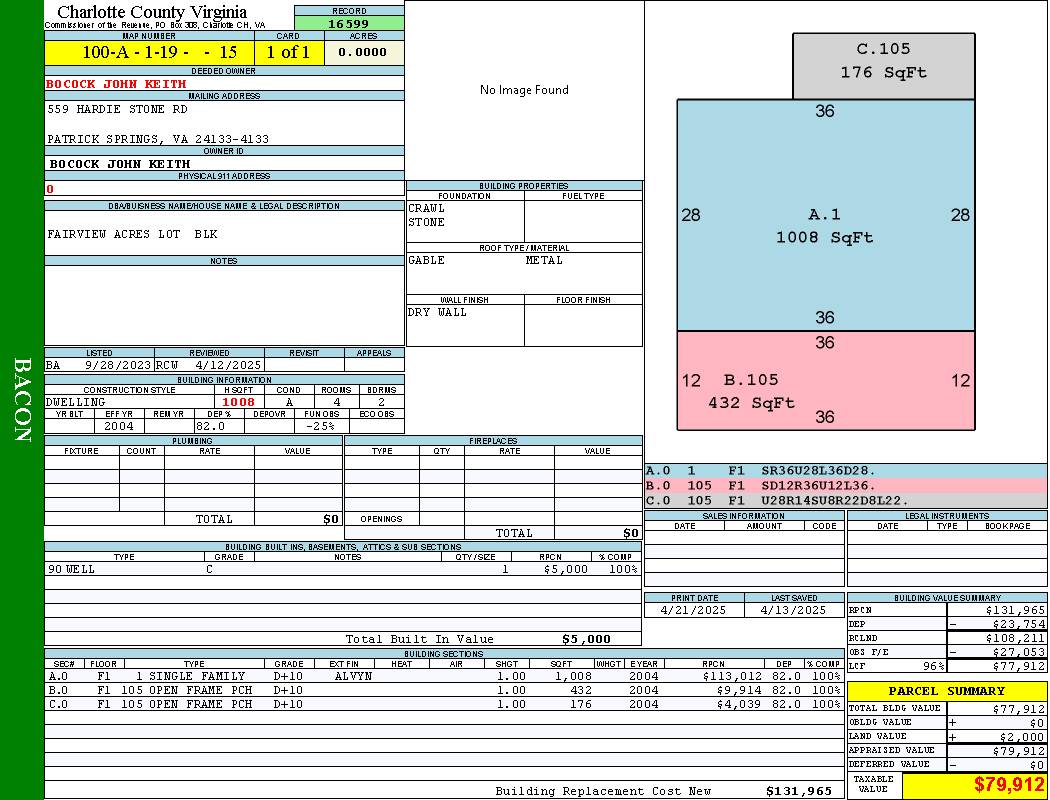1050x800 pixels.
Task: Click the card value 1 of 1
Action: coord(288,52)
